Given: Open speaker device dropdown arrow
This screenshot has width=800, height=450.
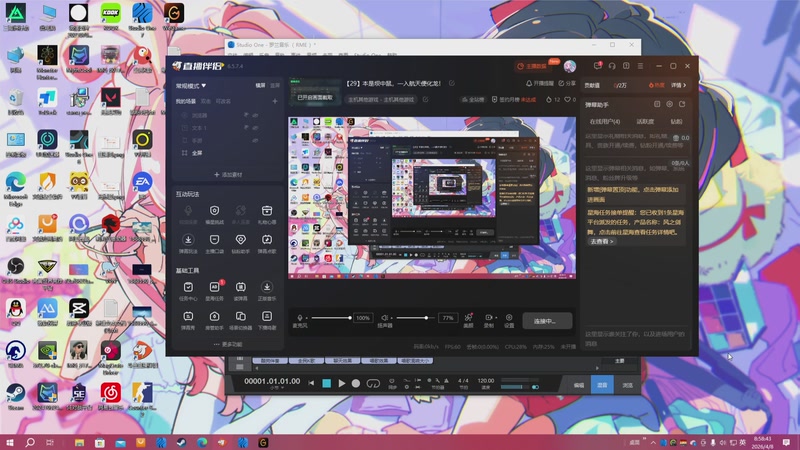Looking at the screenshot, I should tap(391, 318).
